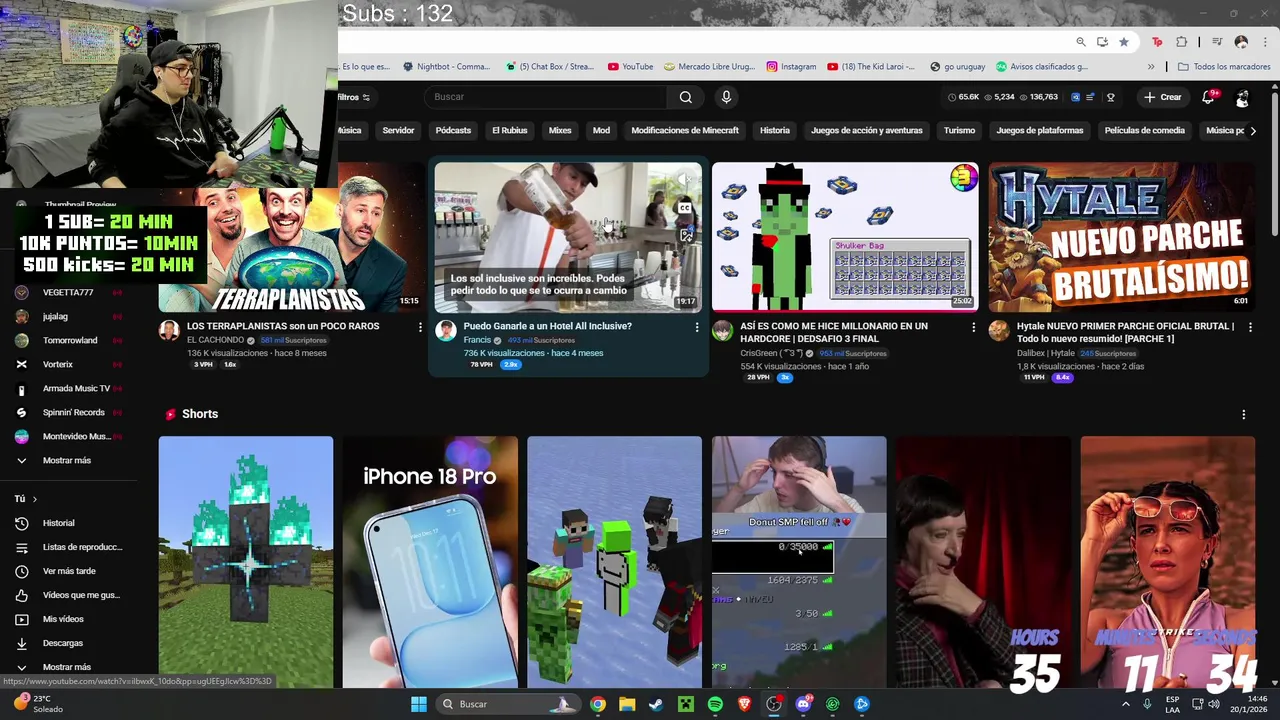
Task: Open VEGETTA777 subscription channel
Action: point(68,292)
